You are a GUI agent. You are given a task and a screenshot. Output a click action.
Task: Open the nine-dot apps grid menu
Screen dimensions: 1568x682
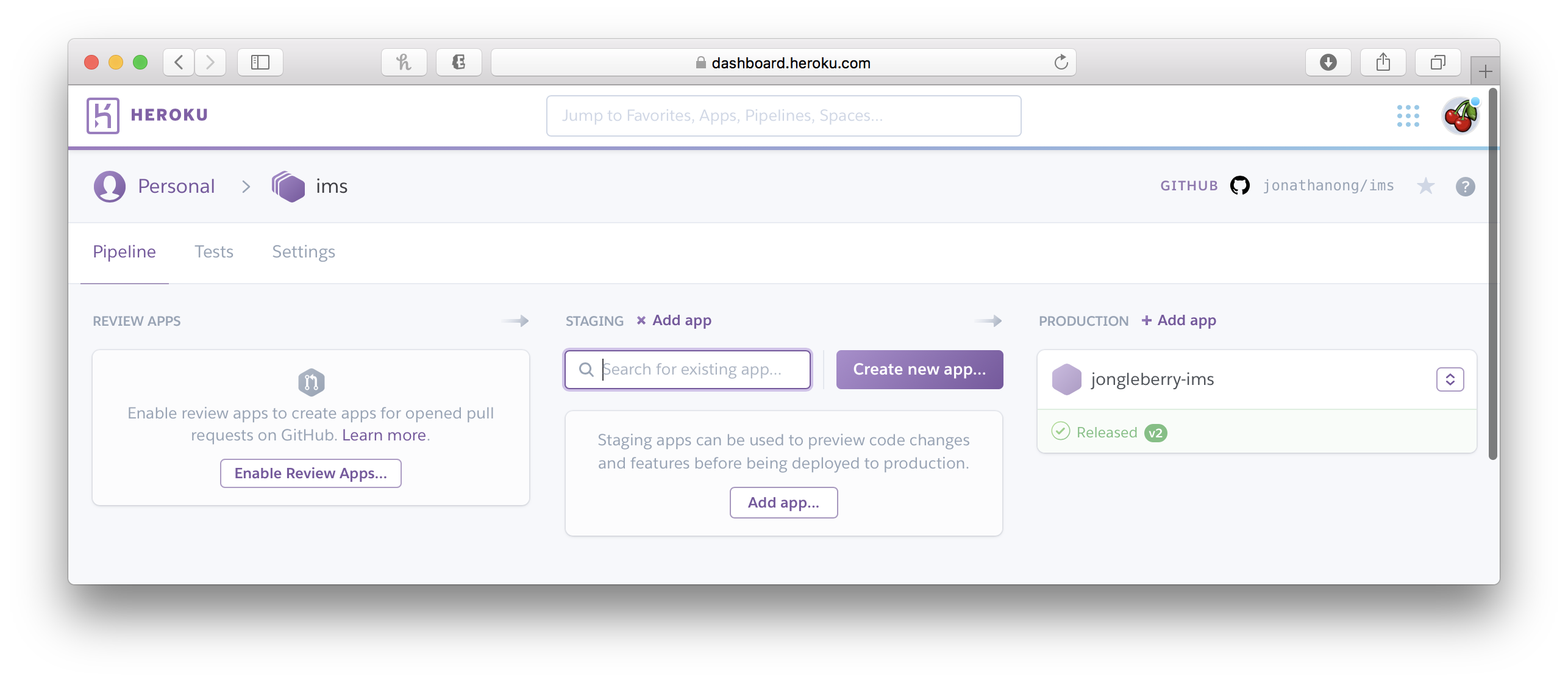pos(1408,115)
